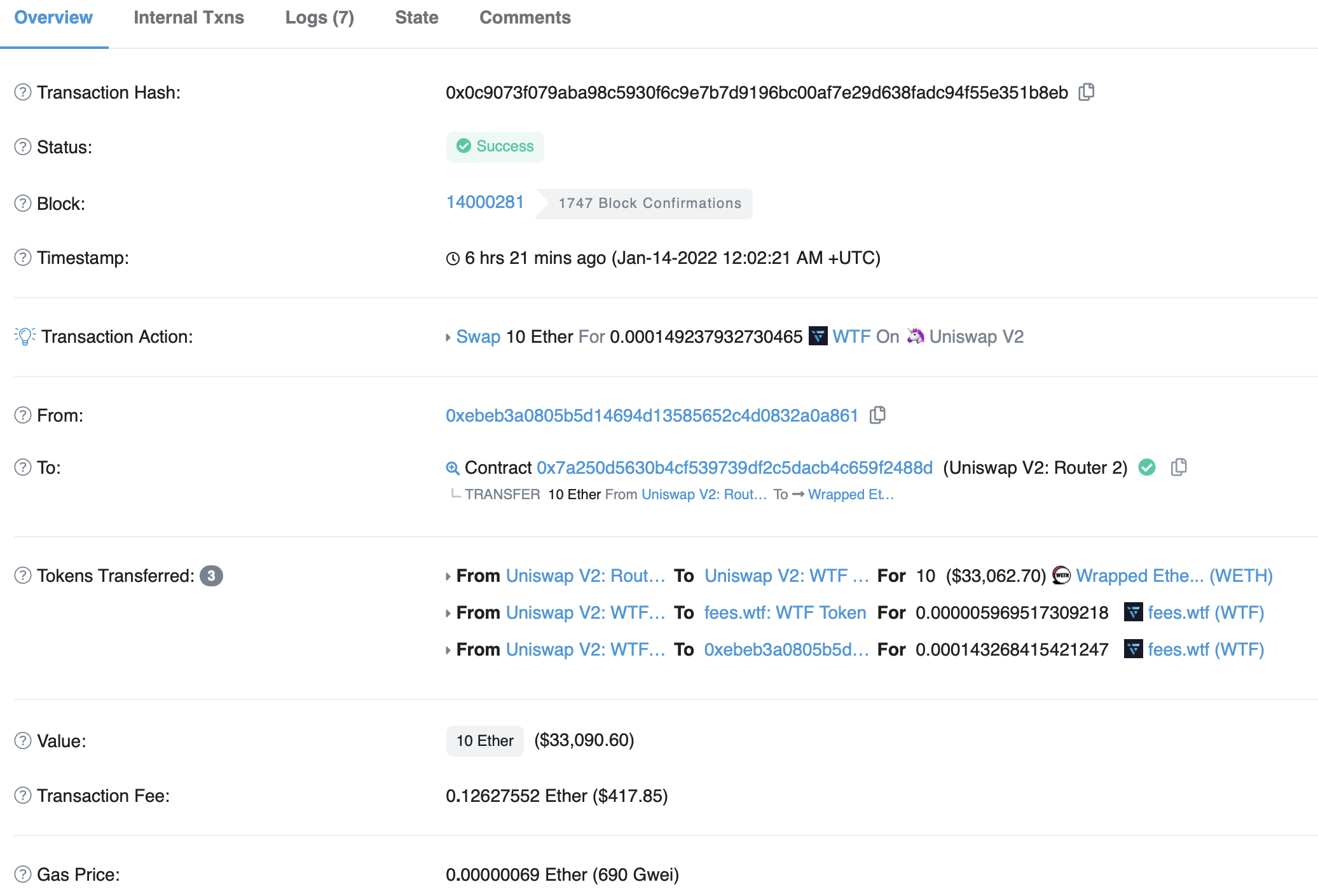Expand the WETH token transfer row arrow
This screenshot has height=896, width=1318.
point(448,576)
